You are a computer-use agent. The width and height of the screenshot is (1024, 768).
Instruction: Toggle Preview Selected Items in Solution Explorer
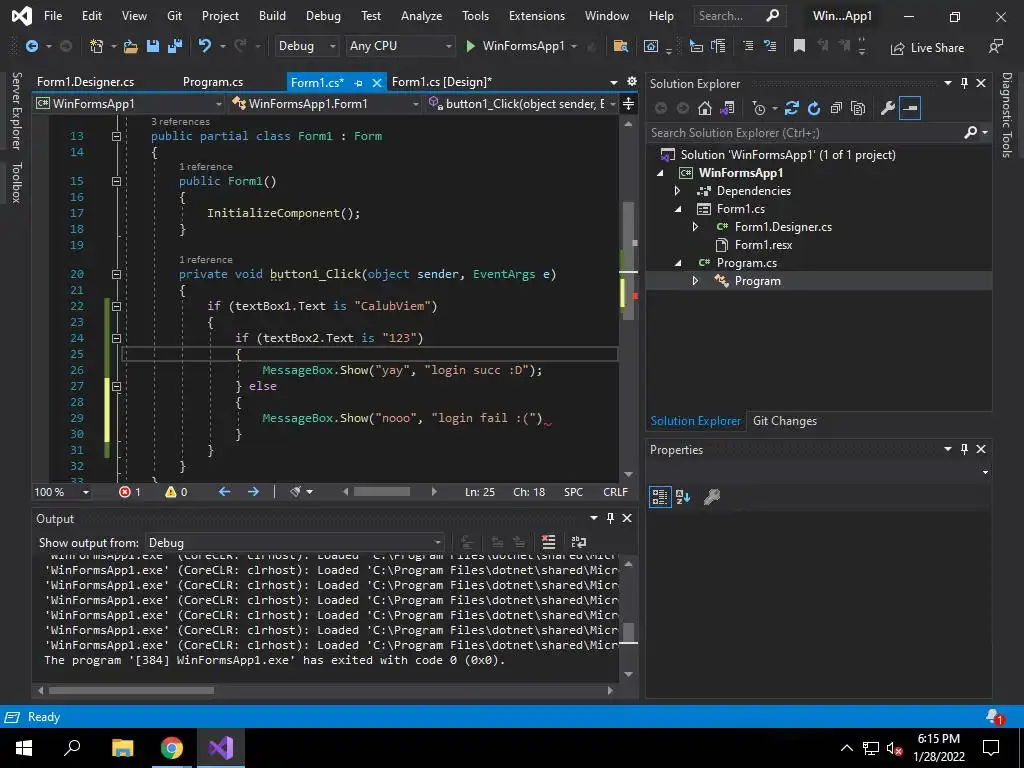(910, 108)
